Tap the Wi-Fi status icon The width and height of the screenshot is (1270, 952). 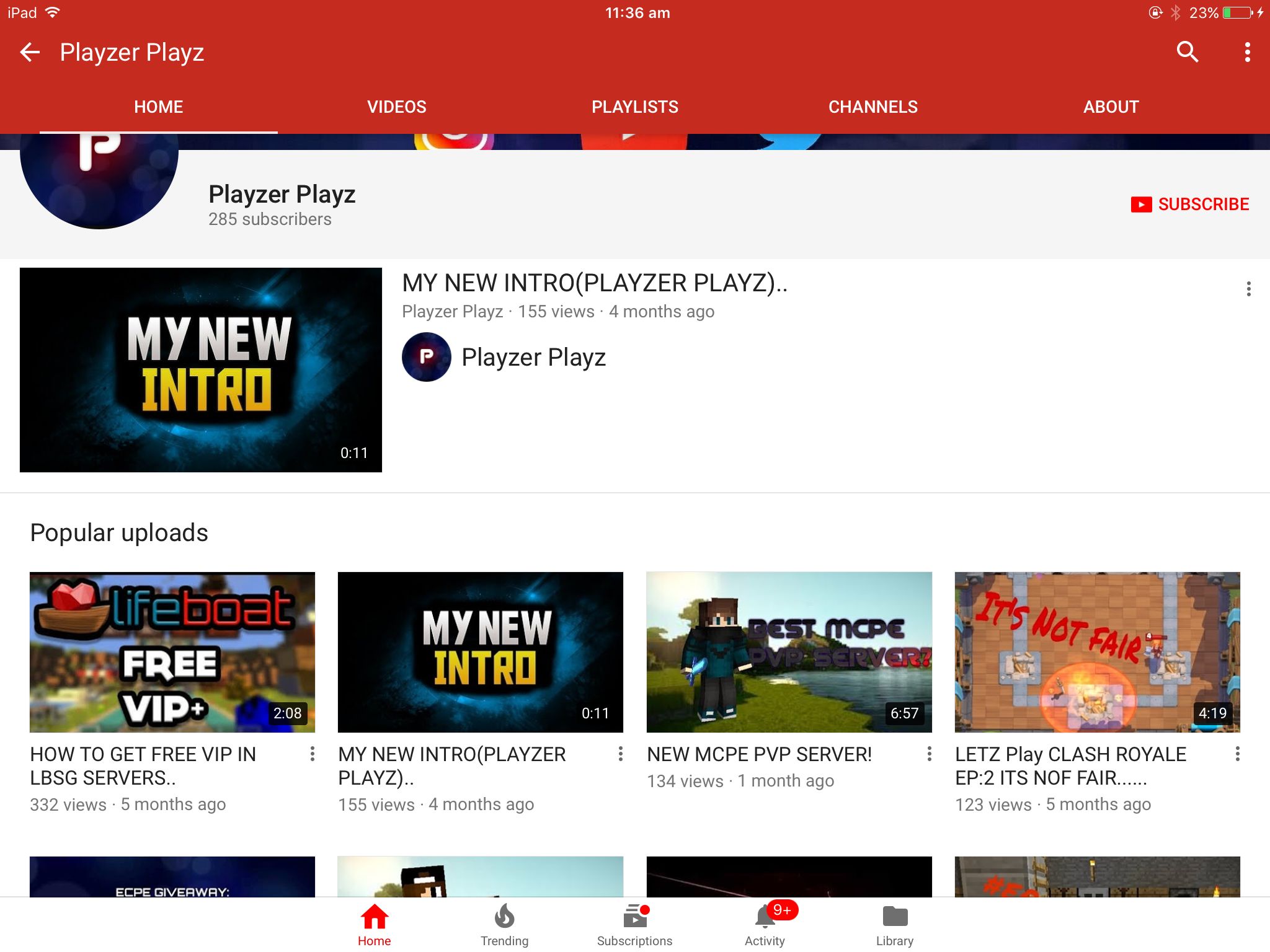pyautogui.click(x=53, y=12)
